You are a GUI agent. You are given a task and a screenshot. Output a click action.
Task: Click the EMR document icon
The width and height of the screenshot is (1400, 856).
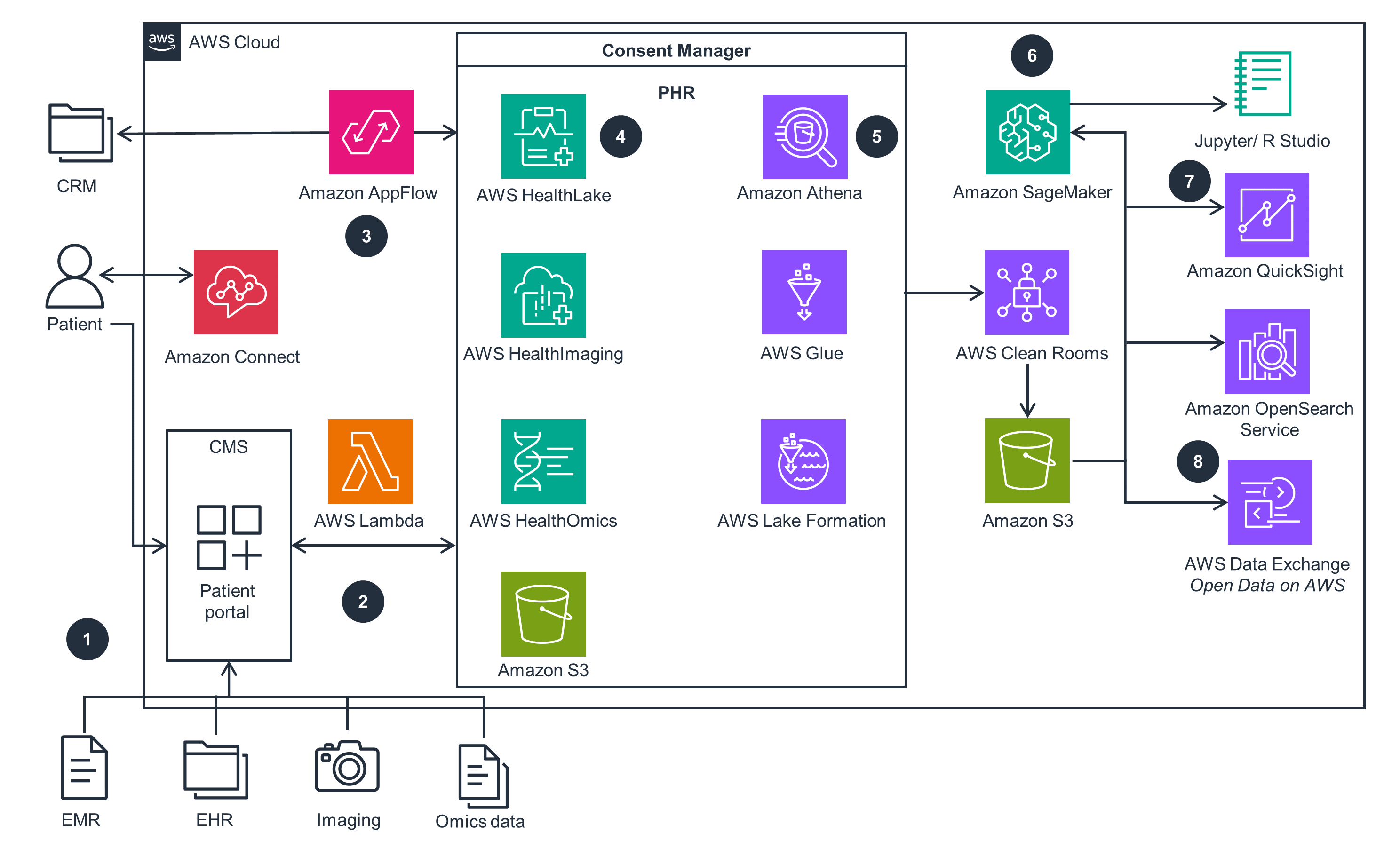(x=84, y=768)
